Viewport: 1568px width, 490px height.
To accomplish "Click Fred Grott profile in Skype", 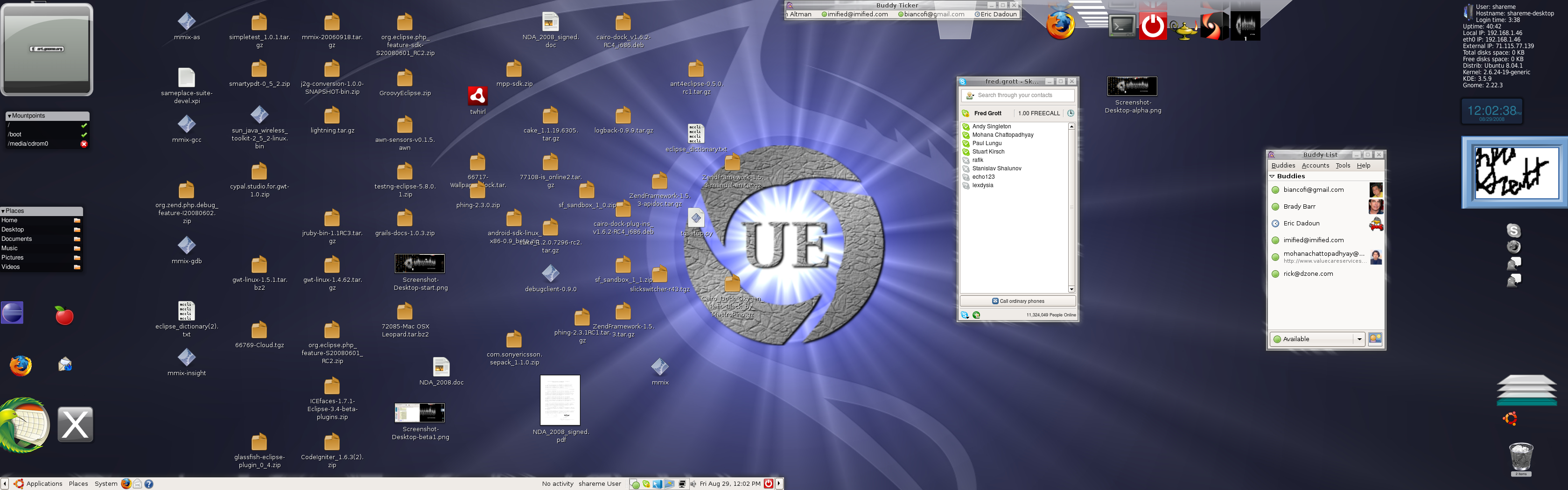I will pos(987,113).
